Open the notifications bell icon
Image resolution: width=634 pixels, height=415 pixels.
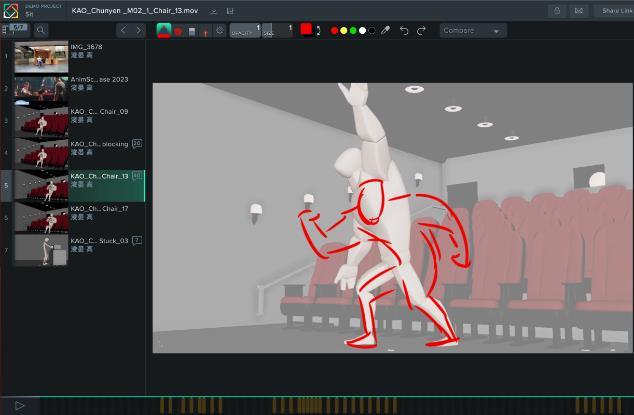(556, 11)
